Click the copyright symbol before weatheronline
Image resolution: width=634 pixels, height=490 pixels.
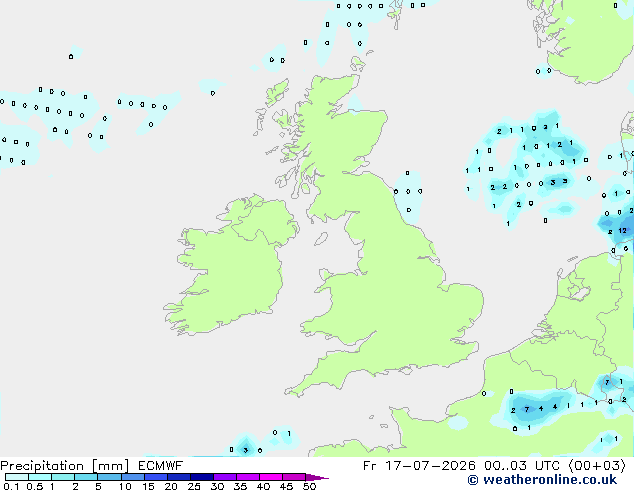click(473, 480)
